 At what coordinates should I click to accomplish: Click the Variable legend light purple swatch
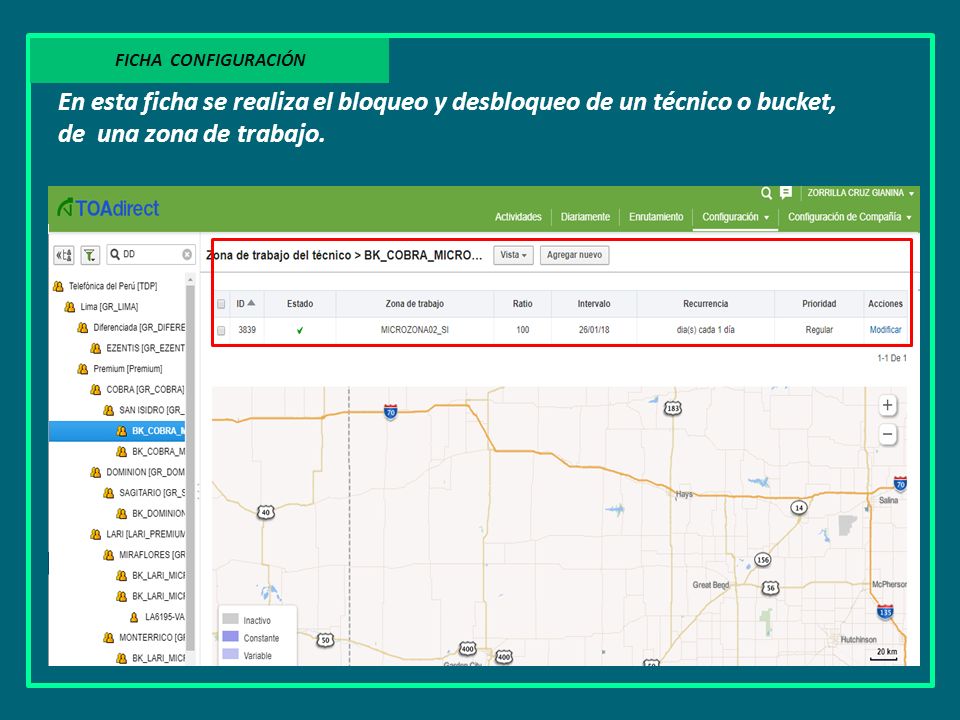coord(230,654)
